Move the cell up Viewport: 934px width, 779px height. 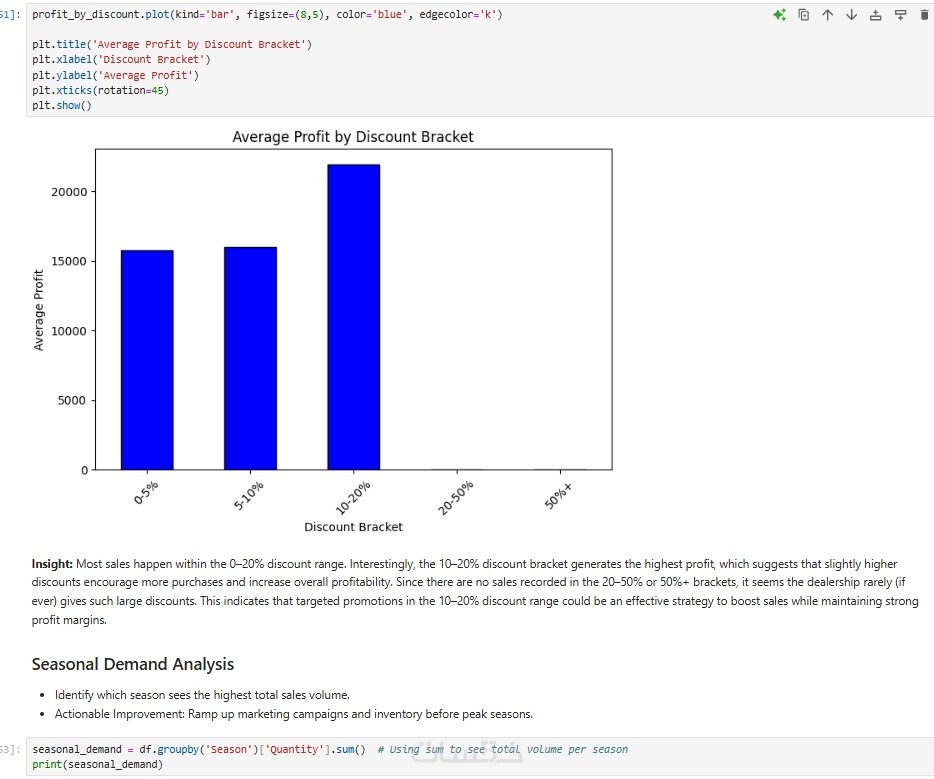[x=828, y=15]
